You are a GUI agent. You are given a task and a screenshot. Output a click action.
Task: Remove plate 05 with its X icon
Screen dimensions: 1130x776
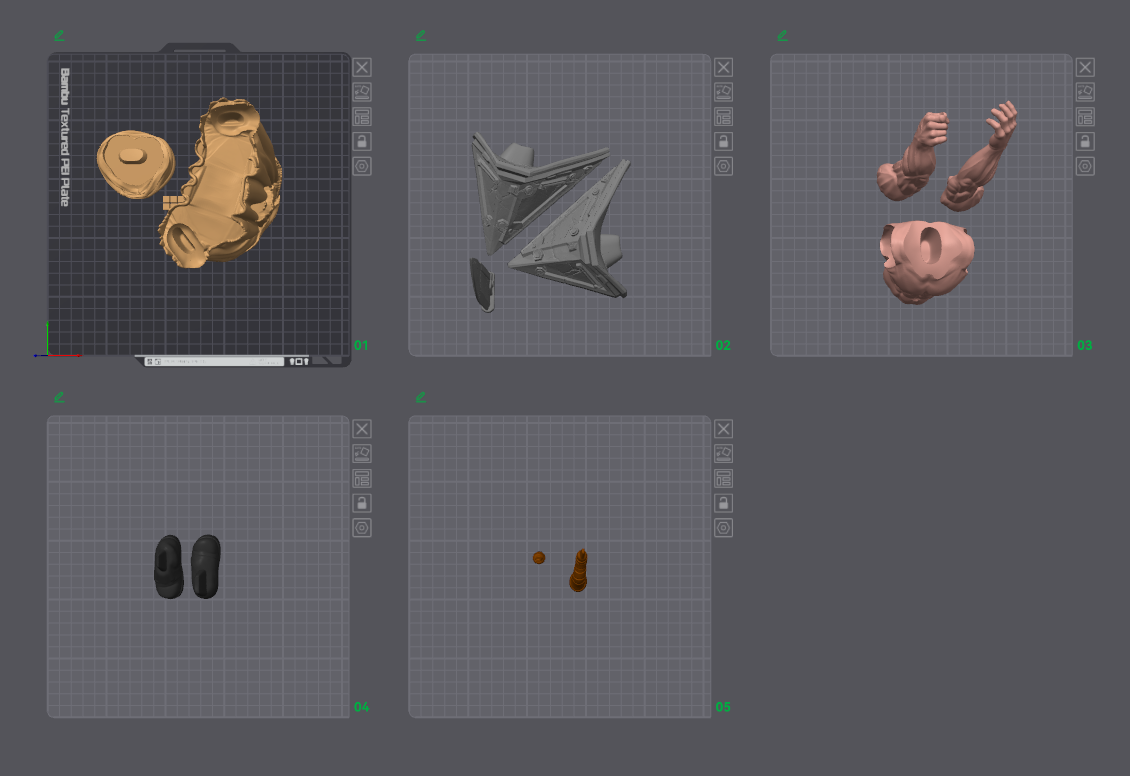point(724,429)
